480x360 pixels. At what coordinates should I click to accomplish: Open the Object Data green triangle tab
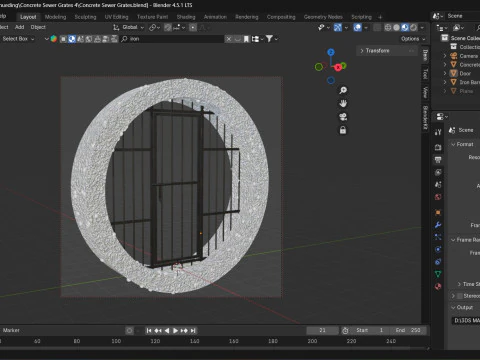(x=438, y=274)
